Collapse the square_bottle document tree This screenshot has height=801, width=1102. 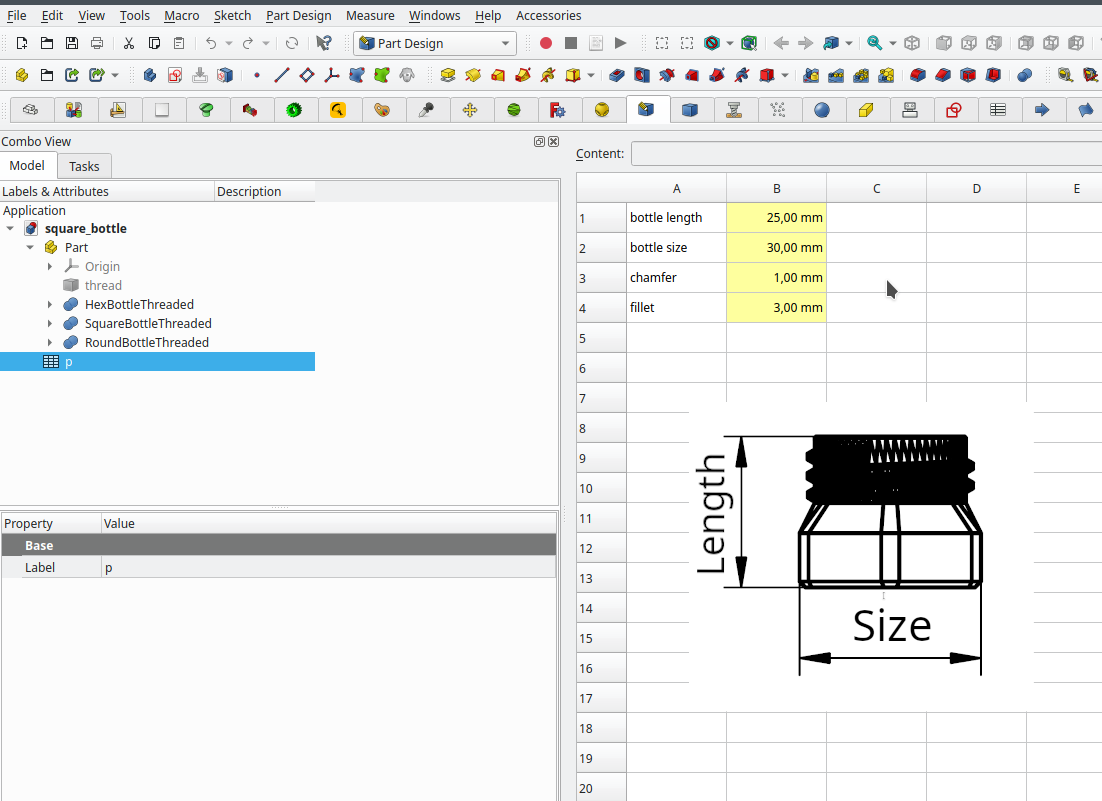tap(11, 228)
